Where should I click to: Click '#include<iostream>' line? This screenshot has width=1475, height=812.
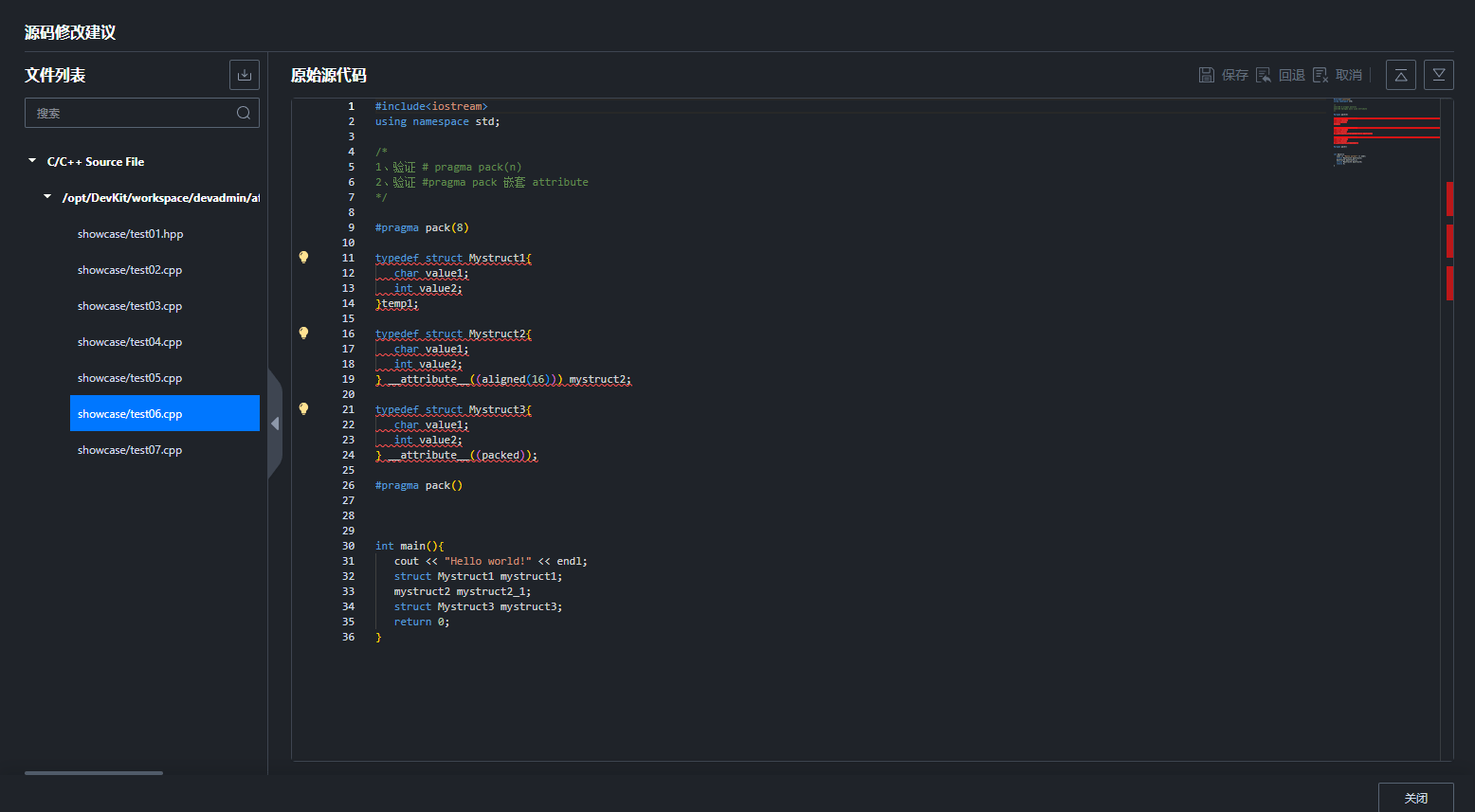[431, 106]
